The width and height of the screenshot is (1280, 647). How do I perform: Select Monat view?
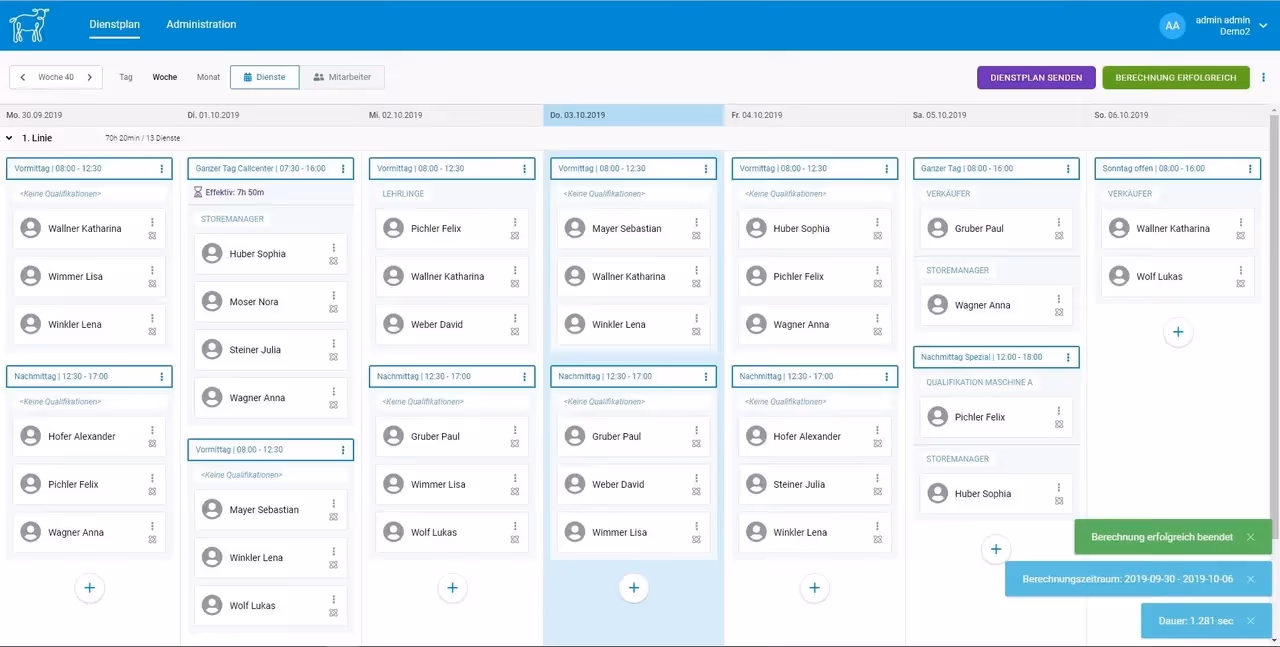pyautogui.click(x=208, y=77)
